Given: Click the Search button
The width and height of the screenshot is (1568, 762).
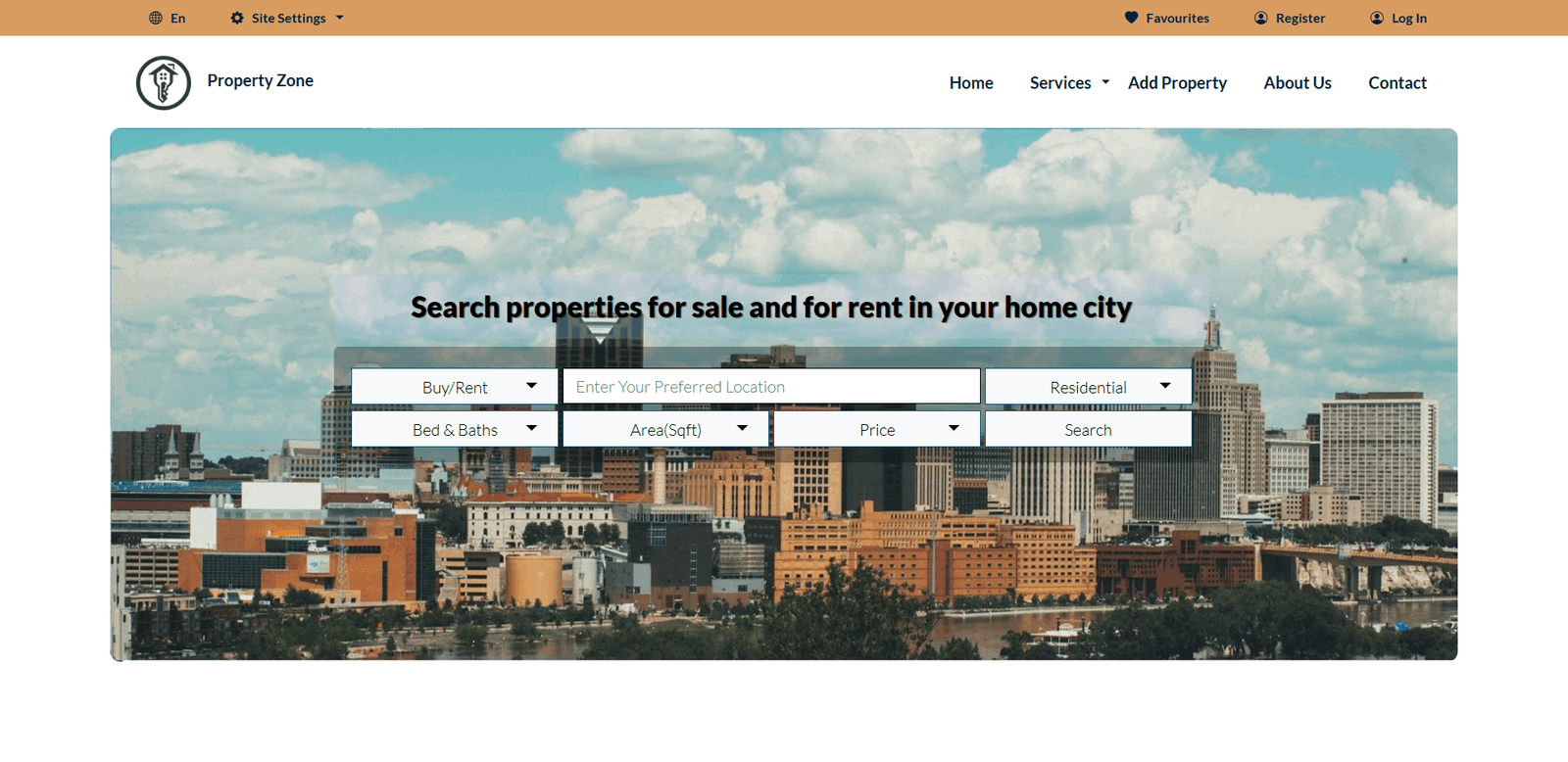Looking at the screenshot, I should point(1089,429).
